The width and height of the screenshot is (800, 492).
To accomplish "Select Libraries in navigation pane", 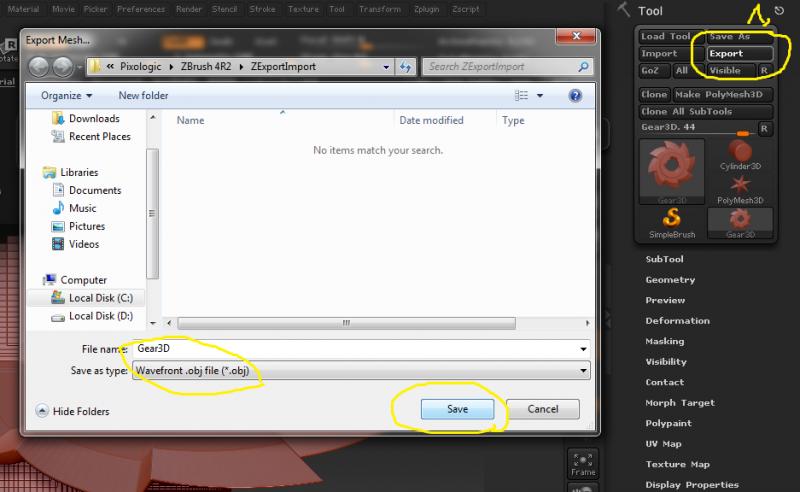I will pos(70,172).
